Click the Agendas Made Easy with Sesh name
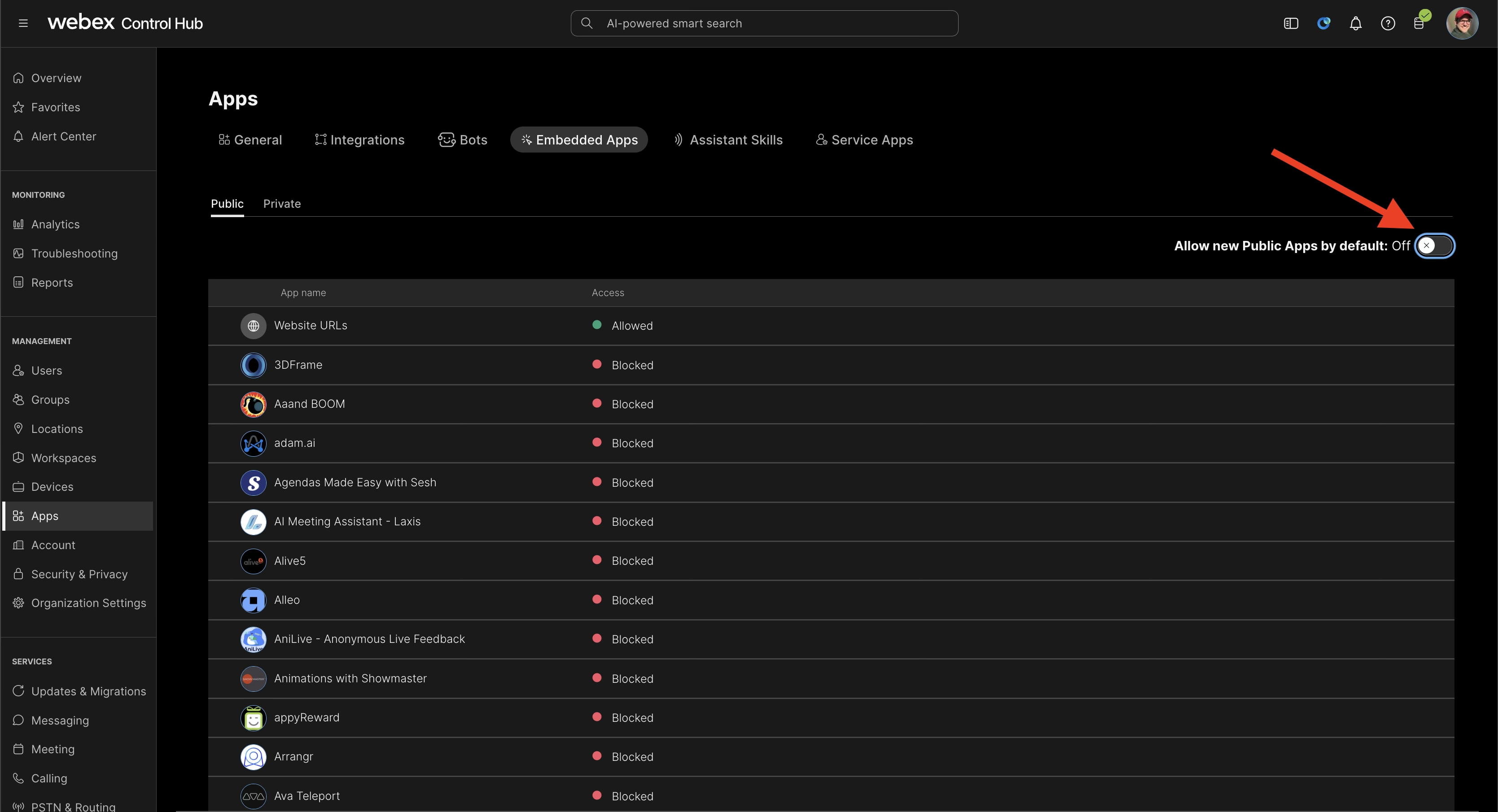1498x812 pixels. 355,482
